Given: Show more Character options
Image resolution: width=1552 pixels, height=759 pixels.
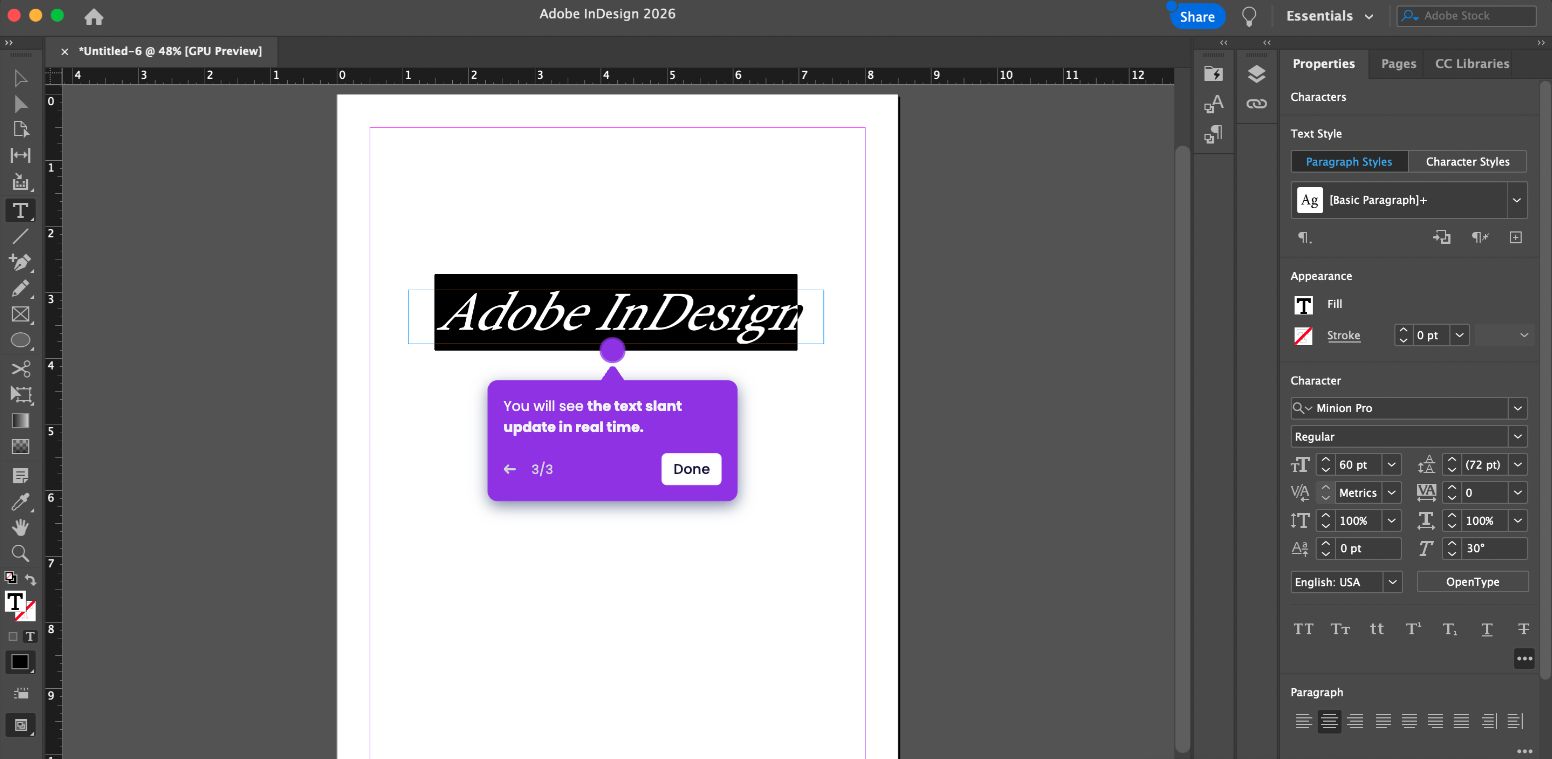Looking at the screenshot, I should (1524, 658).
